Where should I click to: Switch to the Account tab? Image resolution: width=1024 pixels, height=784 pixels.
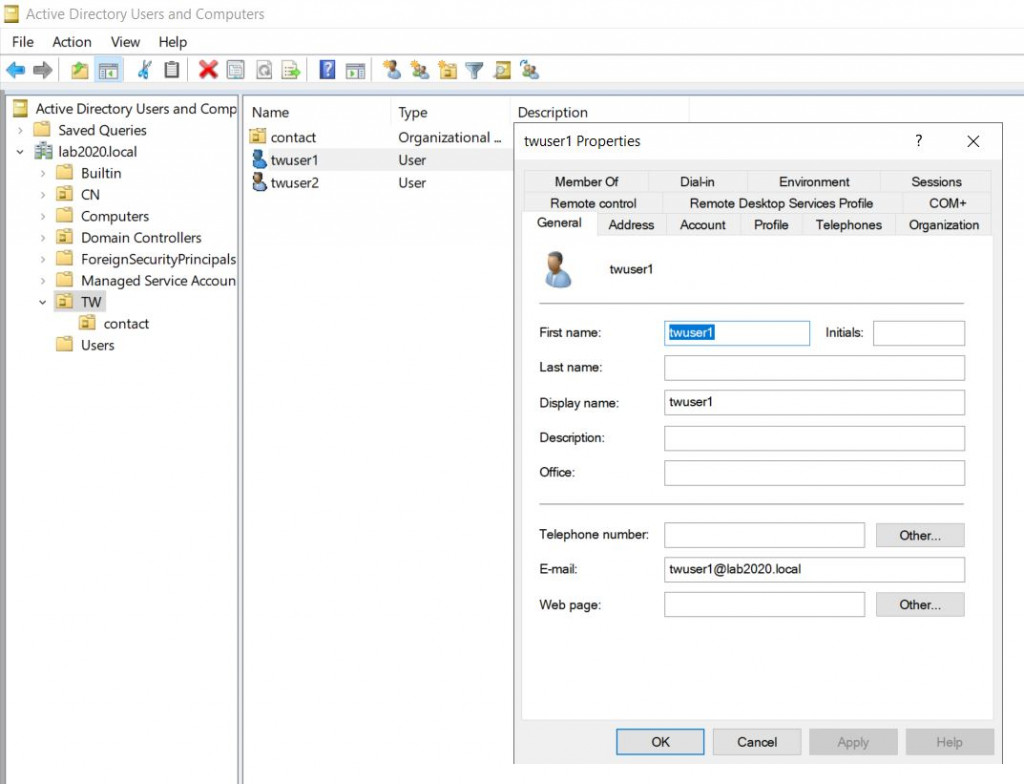703,225
